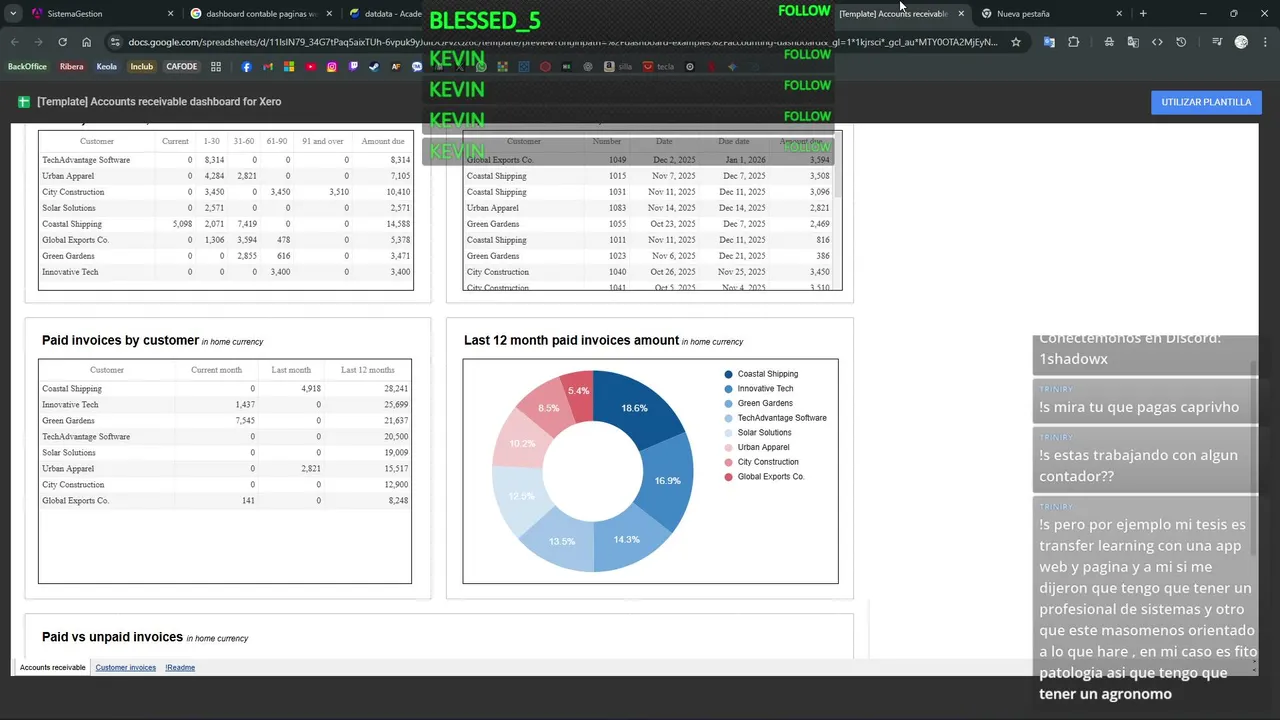Switch to the dashboard contable Google search tab
This screenshot has width=1280, height=720.
click(x=261, y=14)
